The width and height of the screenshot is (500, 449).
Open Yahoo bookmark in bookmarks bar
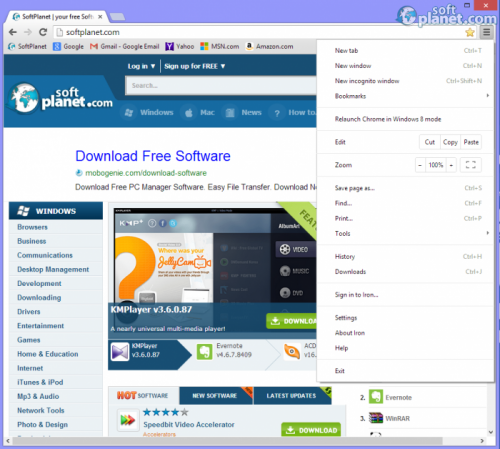(180, 46)
